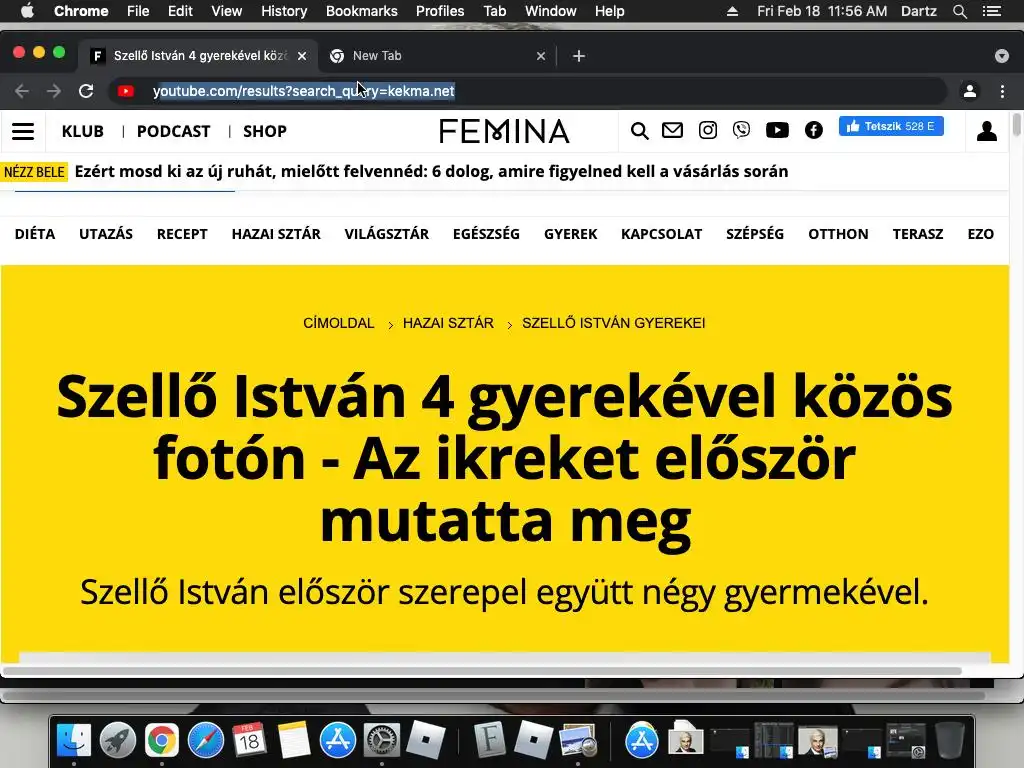This screenshot has width=1024, height=768.
Task: Open the KAPCSOLAT category
Action: [662, 234]
